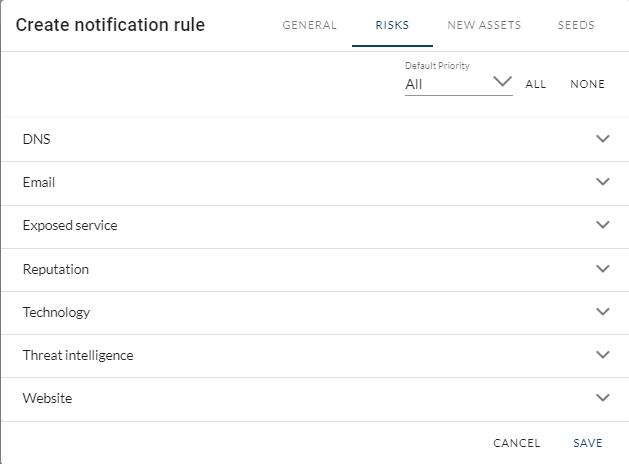Expand the Email section chevron
The height and width of the screenshot is (464, 629).
602,182
